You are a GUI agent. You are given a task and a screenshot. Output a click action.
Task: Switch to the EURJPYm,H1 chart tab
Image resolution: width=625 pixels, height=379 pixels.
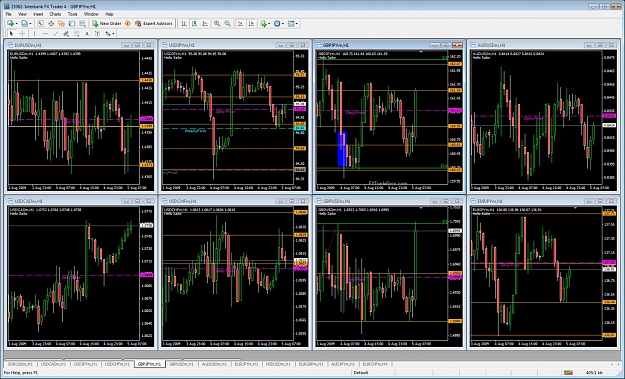tap(246, 364)
